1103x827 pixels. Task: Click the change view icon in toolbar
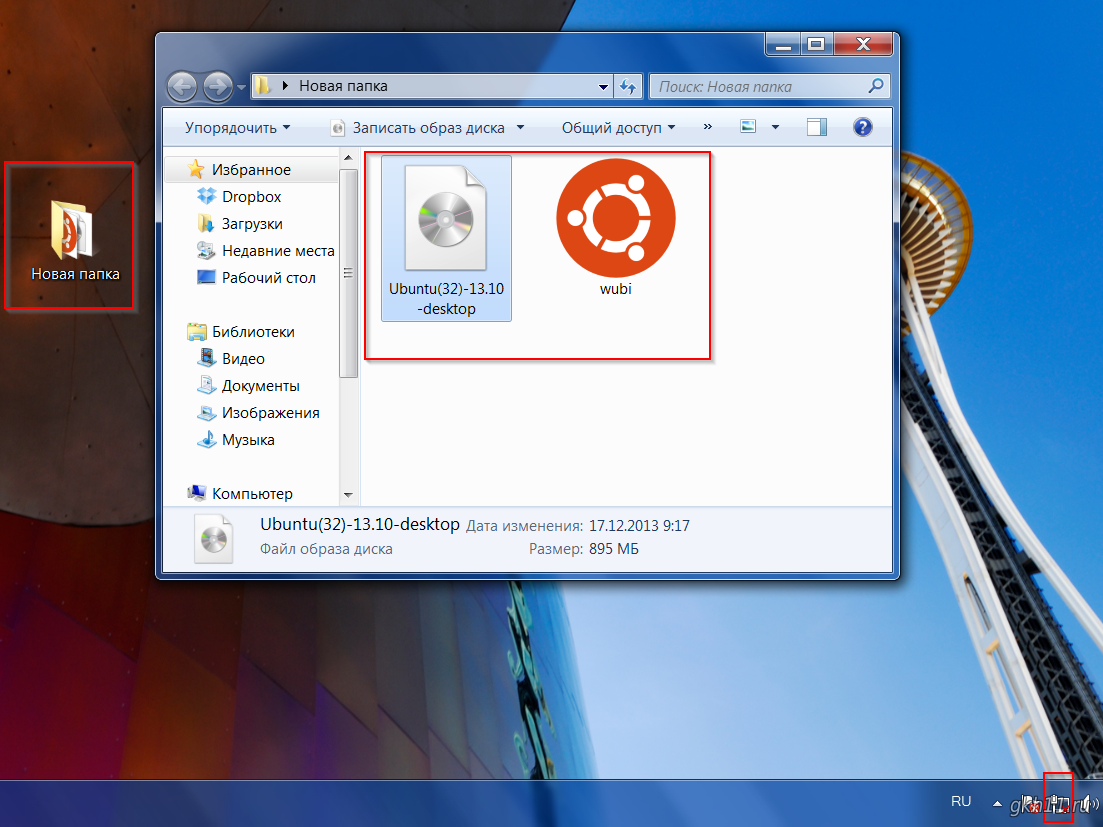748,127
